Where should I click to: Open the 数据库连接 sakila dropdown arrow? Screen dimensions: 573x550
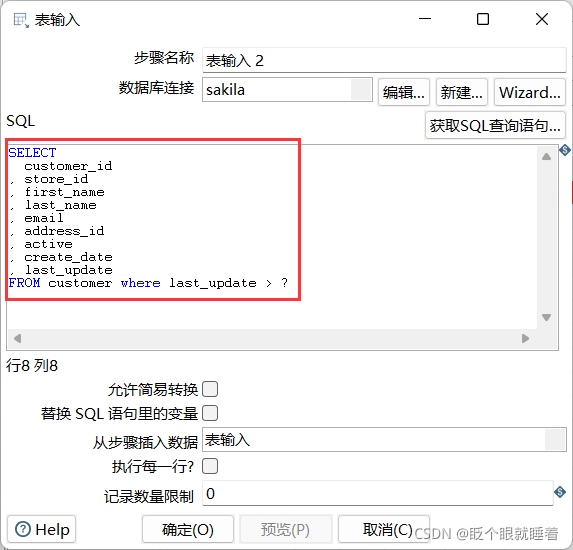361,90
